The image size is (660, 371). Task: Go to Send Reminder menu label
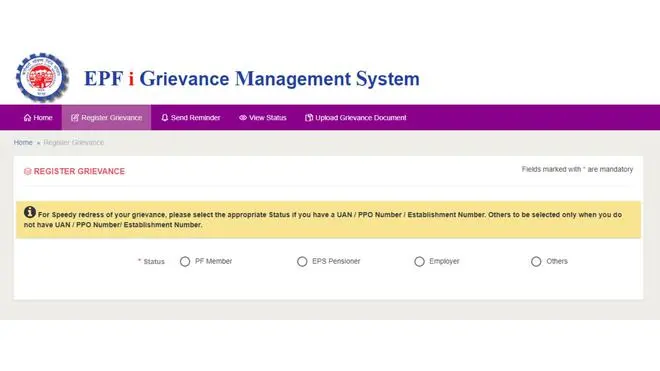pyautogui.click(x=195, y=117)
